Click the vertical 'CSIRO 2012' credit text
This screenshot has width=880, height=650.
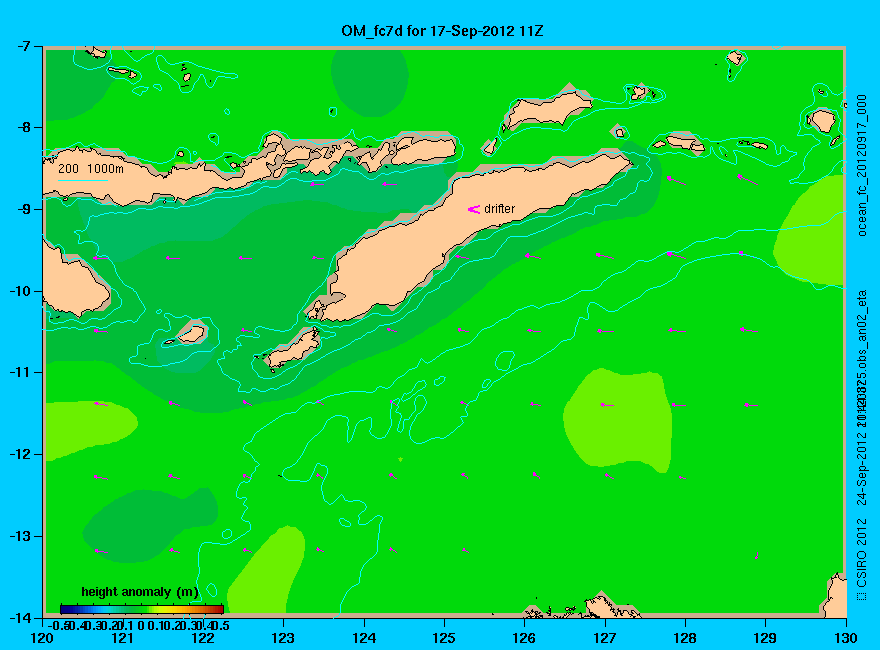click(x=862, y=552)
